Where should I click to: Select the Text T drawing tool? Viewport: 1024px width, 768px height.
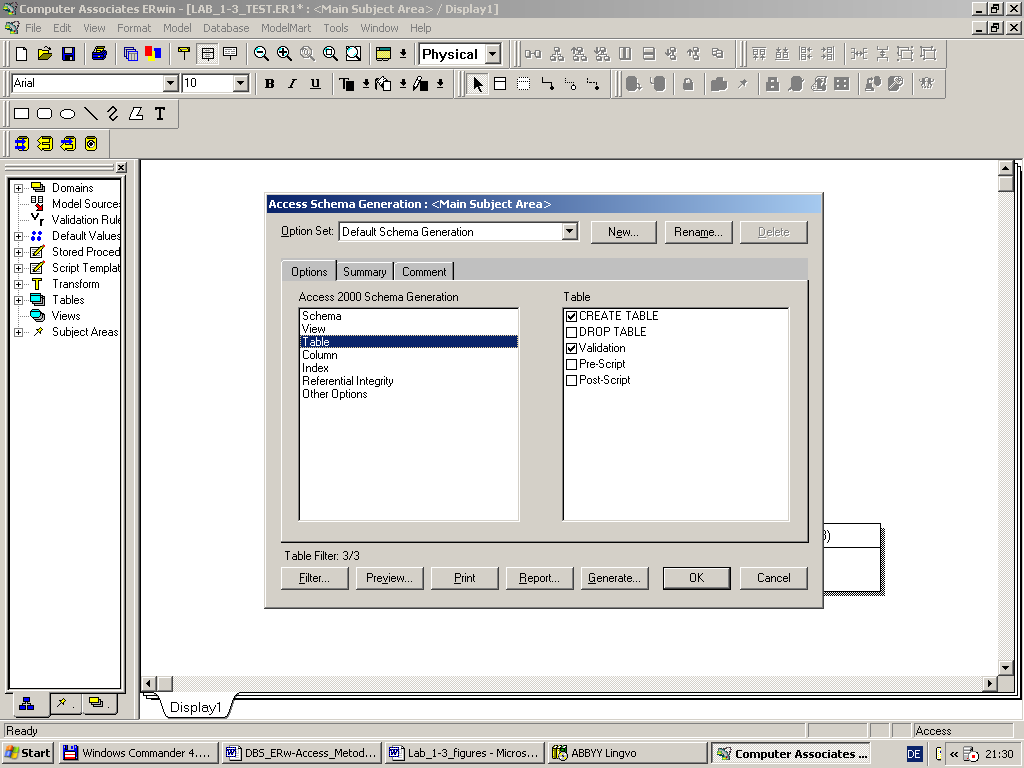click(160, 114)
